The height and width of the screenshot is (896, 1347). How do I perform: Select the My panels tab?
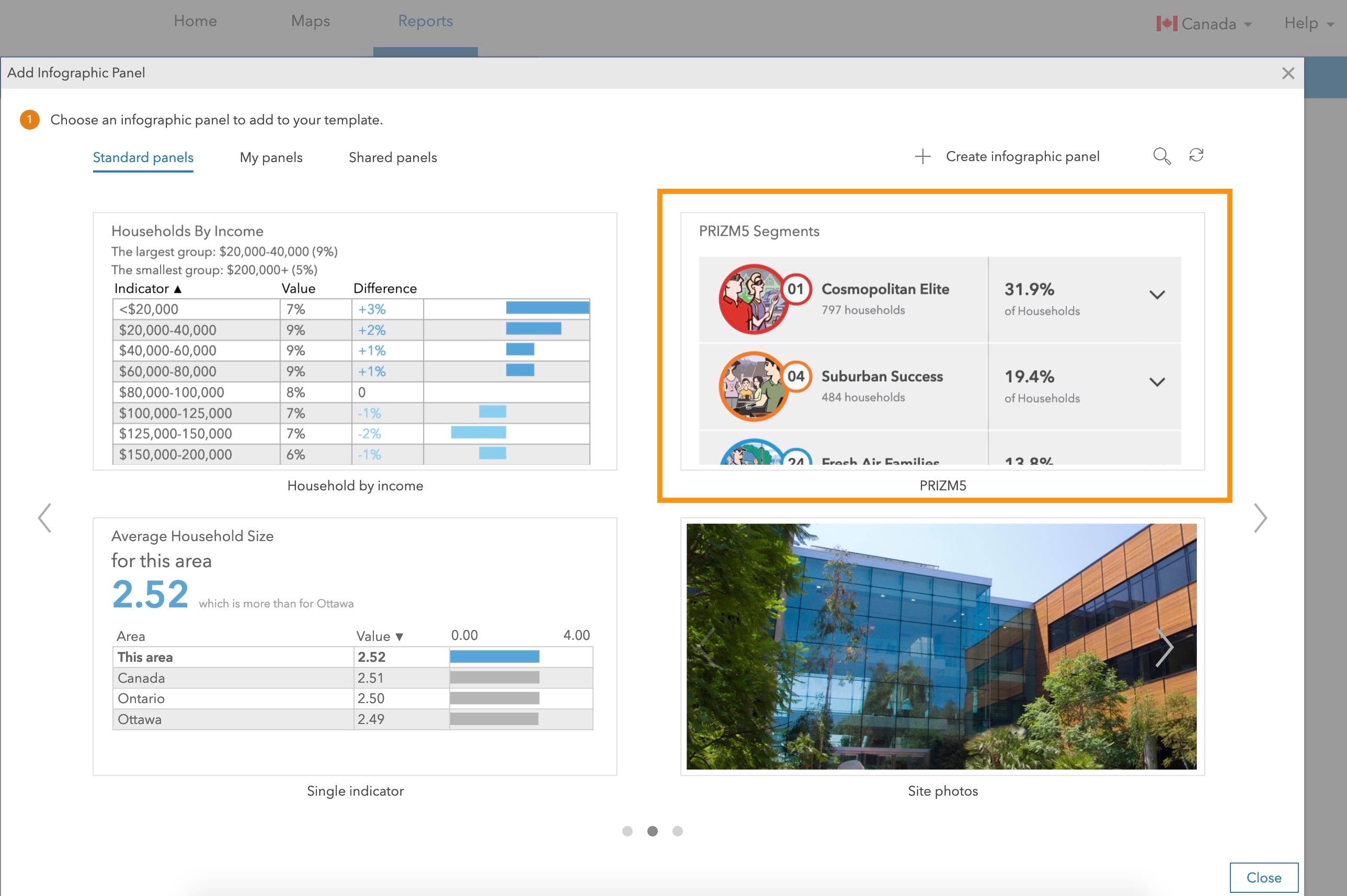(x=271, y=157)
